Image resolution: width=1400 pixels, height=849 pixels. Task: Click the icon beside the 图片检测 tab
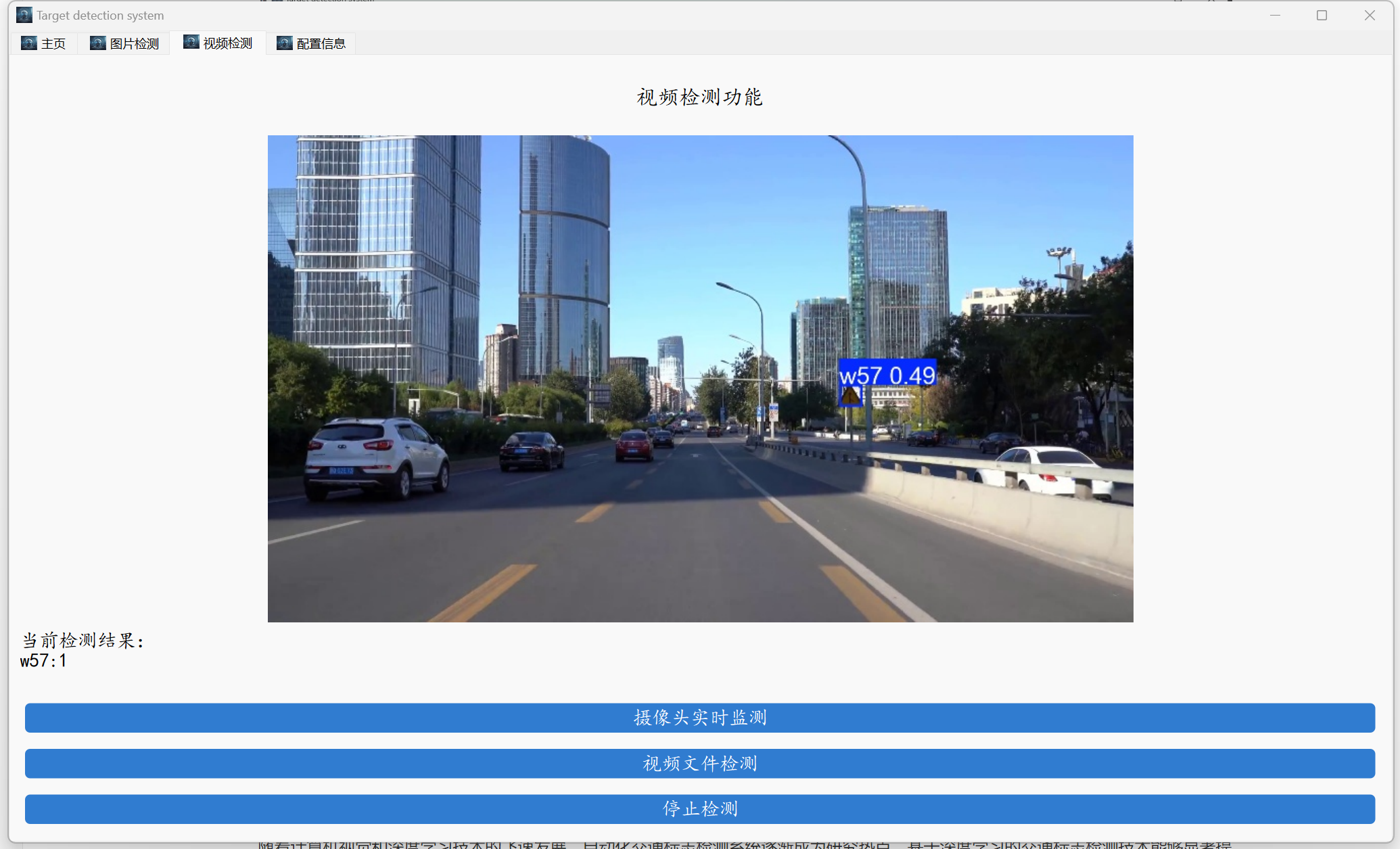98,43
